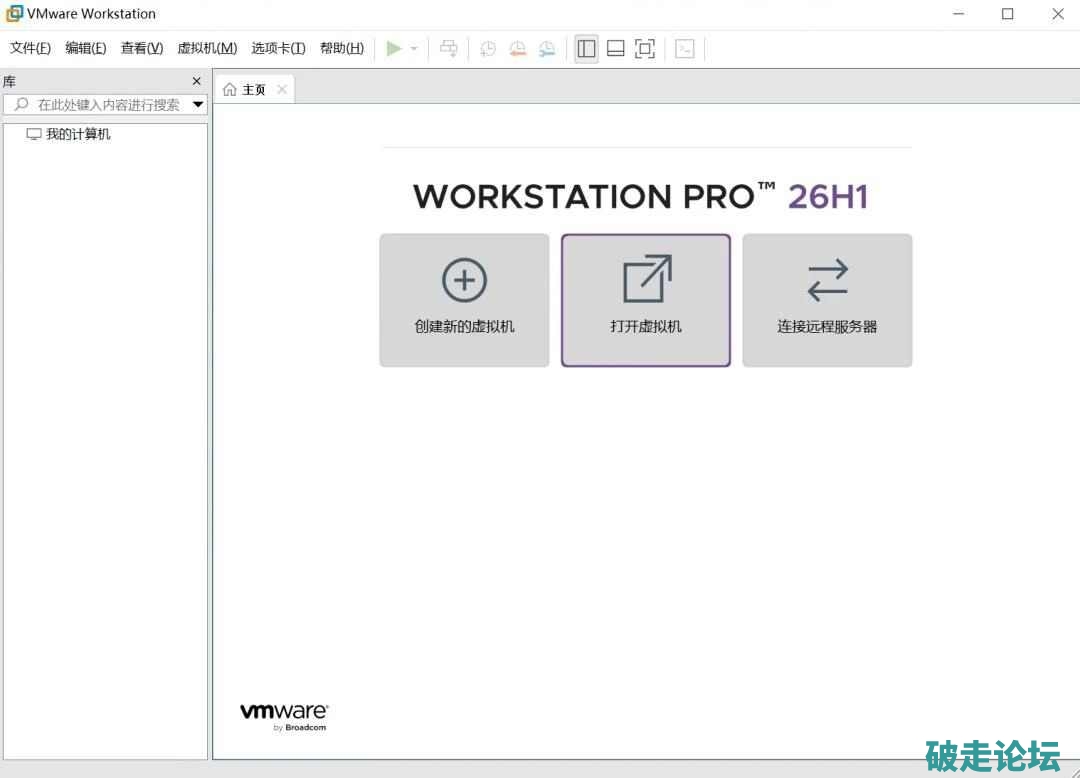Click the vmware by Broadcom logo
This screenshot has width=1080, height=778.
pos(284,717)
